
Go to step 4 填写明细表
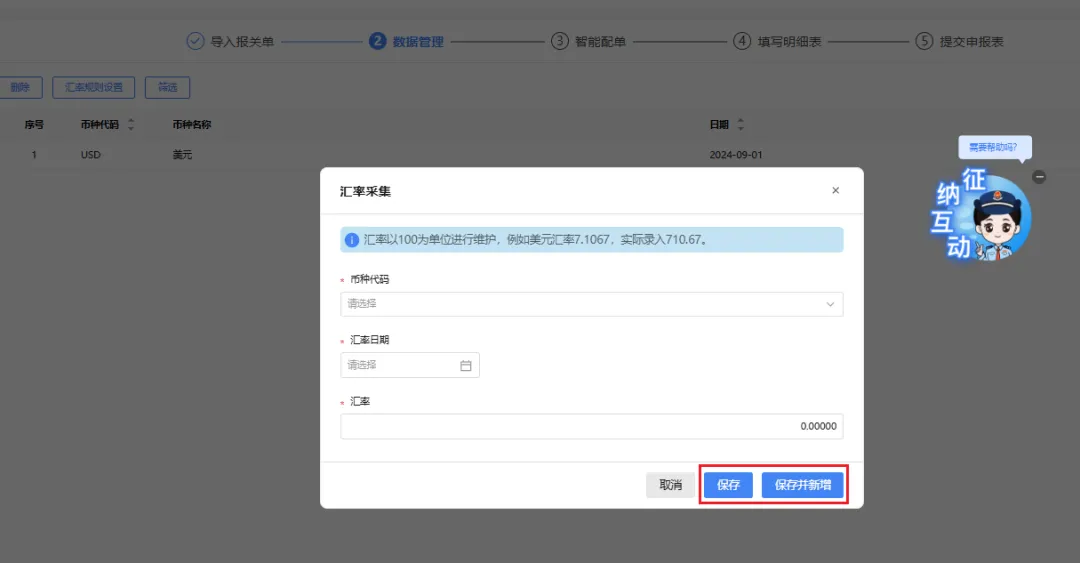click(777, 41)
